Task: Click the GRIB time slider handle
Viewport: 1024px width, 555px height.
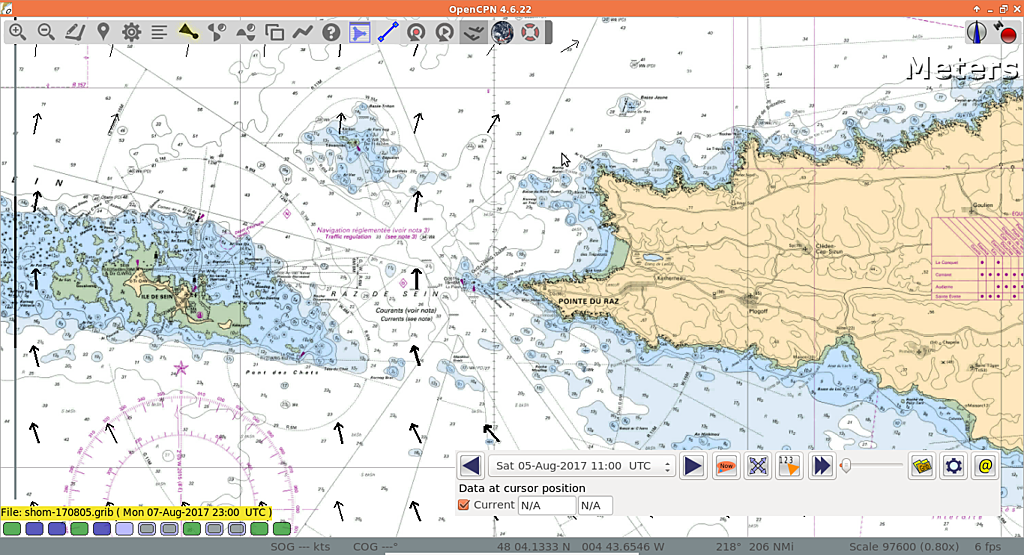Action: point(846,466)
